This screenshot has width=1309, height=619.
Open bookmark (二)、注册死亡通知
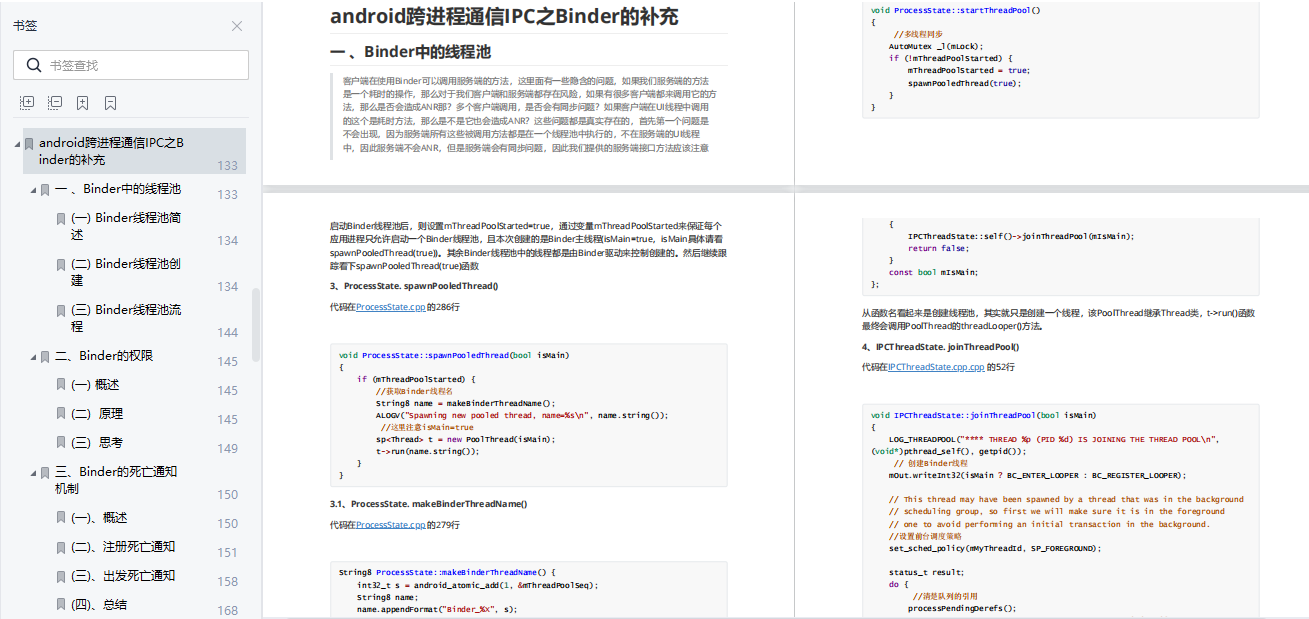(x=123, y=546)
